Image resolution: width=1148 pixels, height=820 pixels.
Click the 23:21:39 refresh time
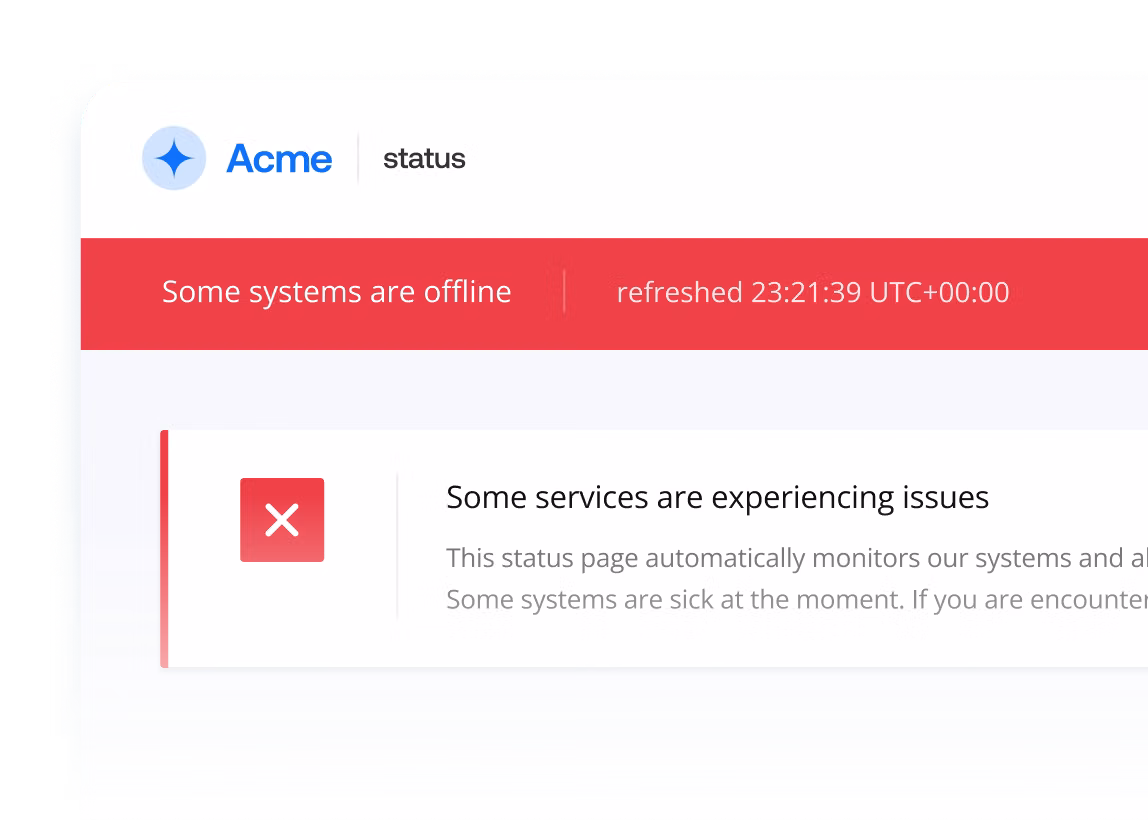pyautogui.click(x=805, y=292)
